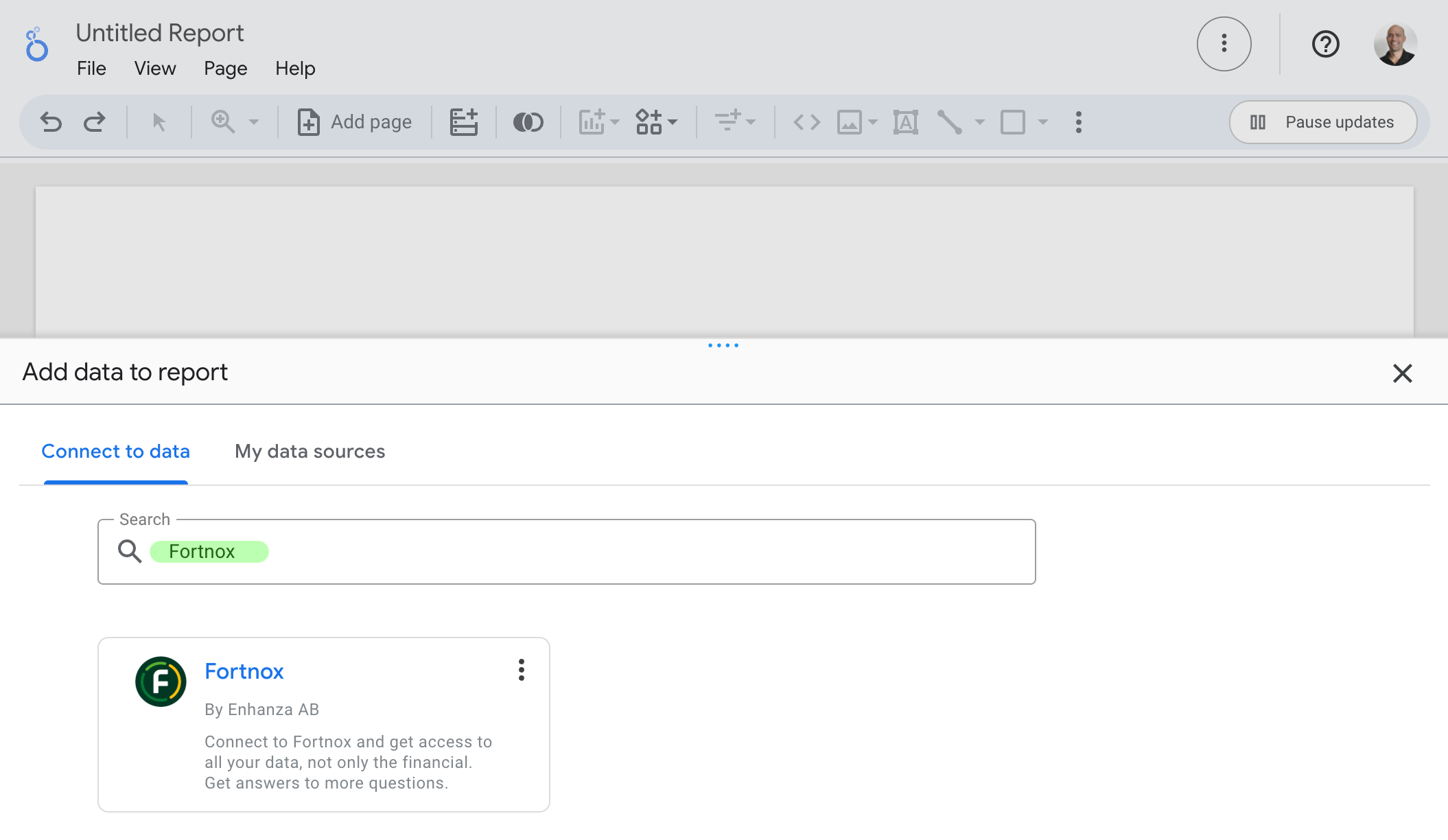Click the redo arrow icon

pyautogui.click(x=94, y=122)
